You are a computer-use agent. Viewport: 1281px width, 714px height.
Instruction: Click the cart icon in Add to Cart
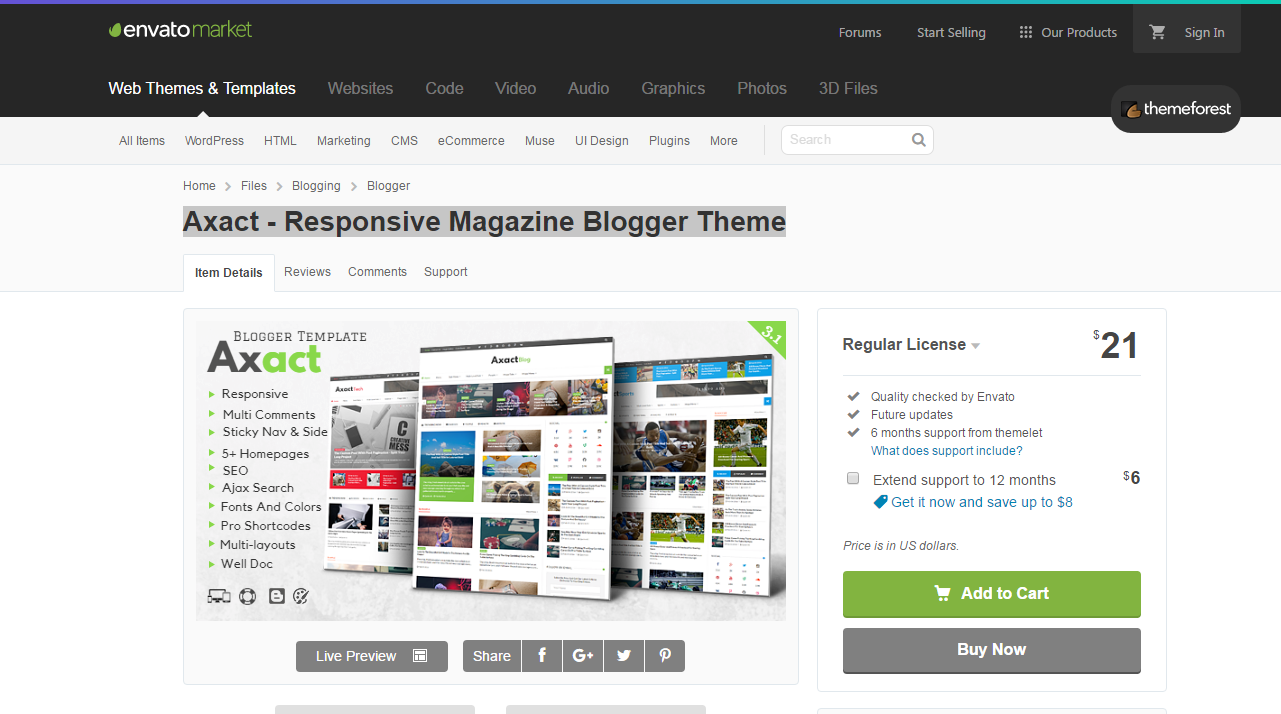coord(942,593)
